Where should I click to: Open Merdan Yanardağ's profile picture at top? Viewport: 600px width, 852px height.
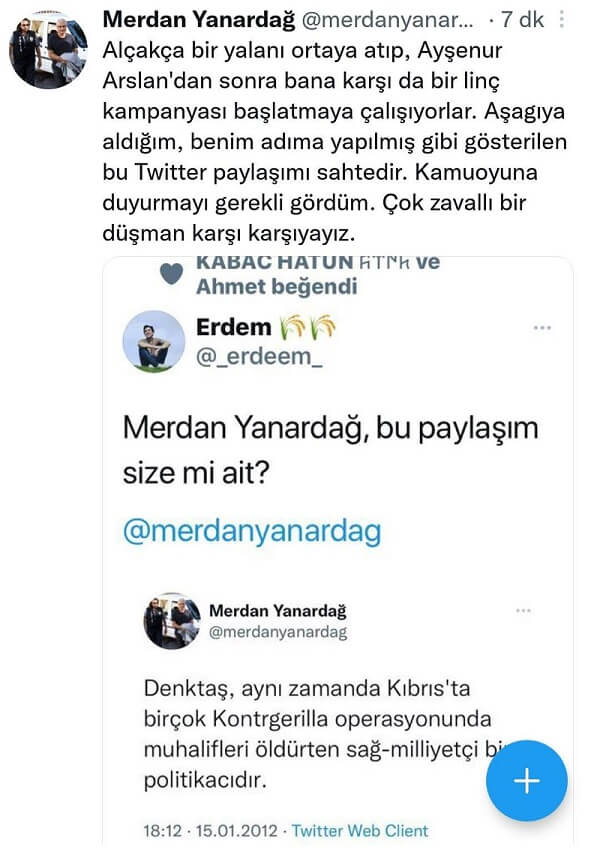pyautogui.click(x=47, y=51)
